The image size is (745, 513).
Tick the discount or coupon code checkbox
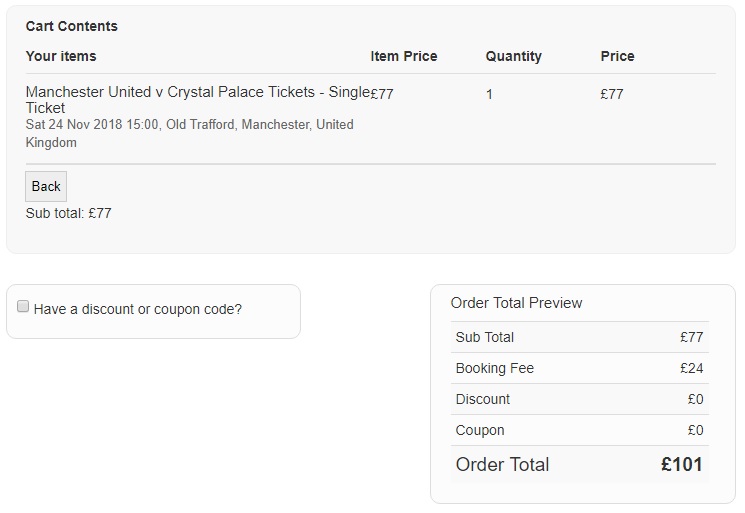[23, 307]
